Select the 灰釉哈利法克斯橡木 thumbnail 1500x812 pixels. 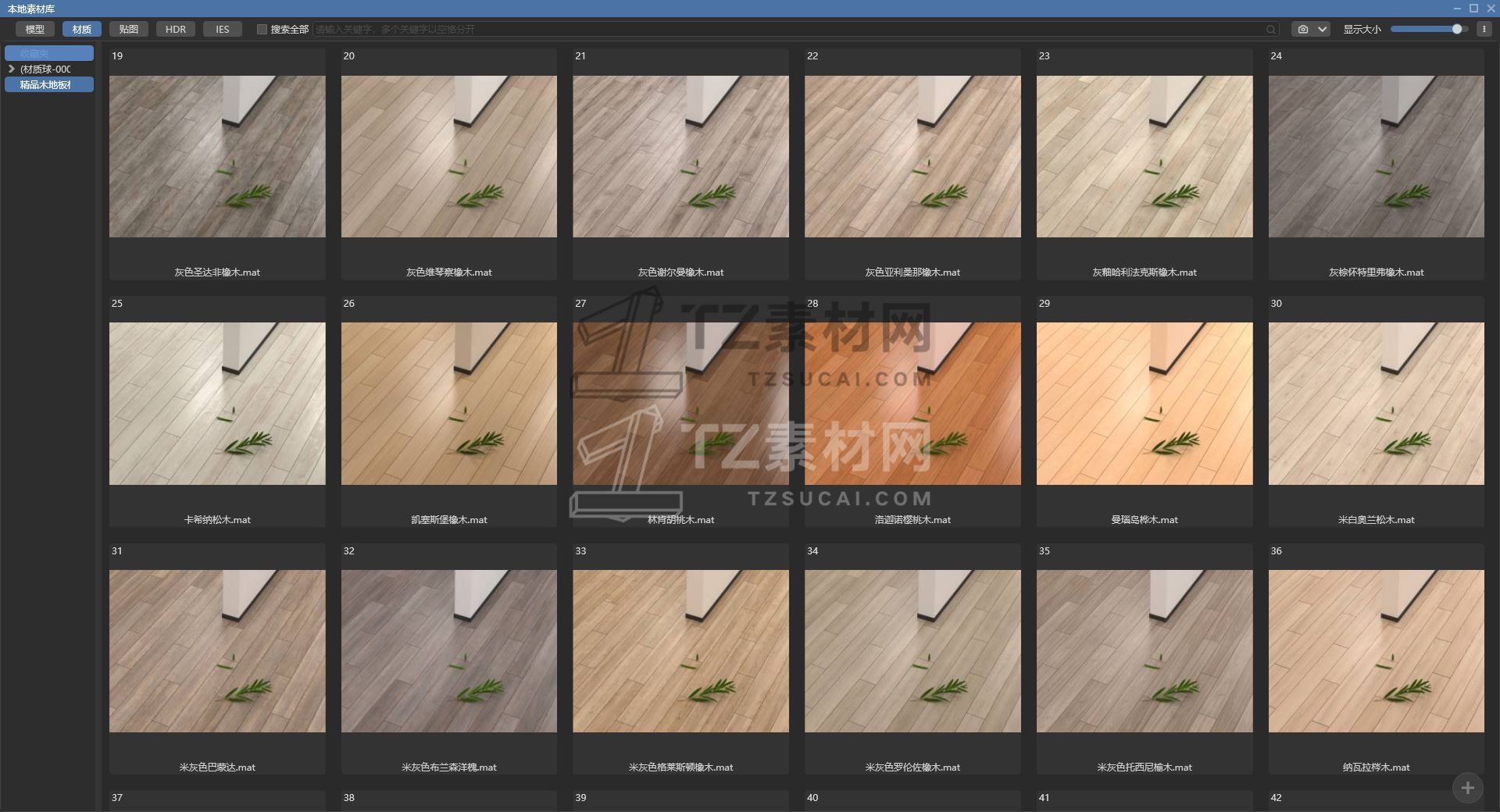pyautogui.click(x=1145, y=156)
